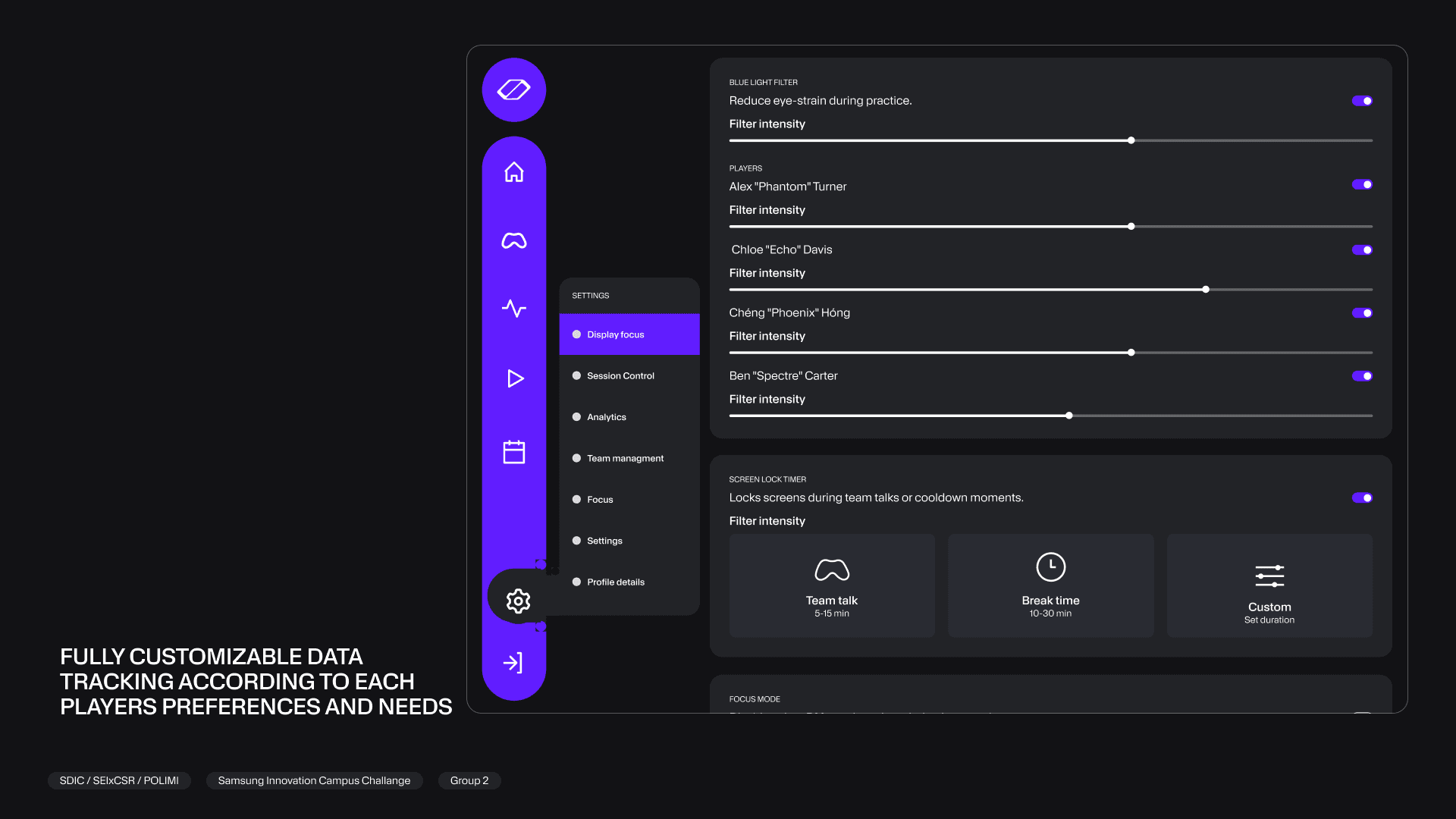Click the play triangle sidebar icon
Image resolution: width=1456 pixels, height=819 pixels.
tap(515, 378)
